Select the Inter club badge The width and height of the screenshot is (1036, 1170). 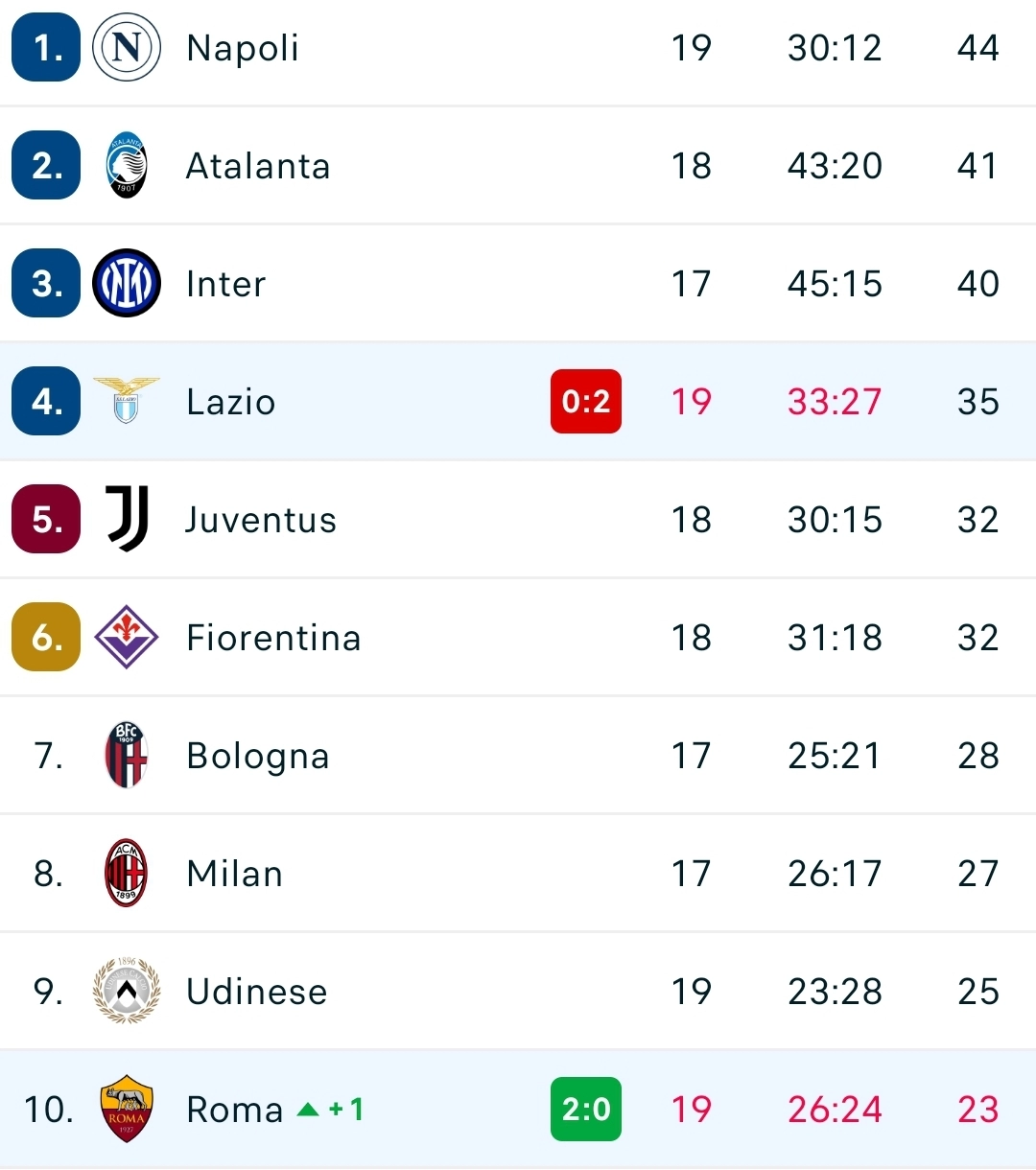[x=126, y=283]
